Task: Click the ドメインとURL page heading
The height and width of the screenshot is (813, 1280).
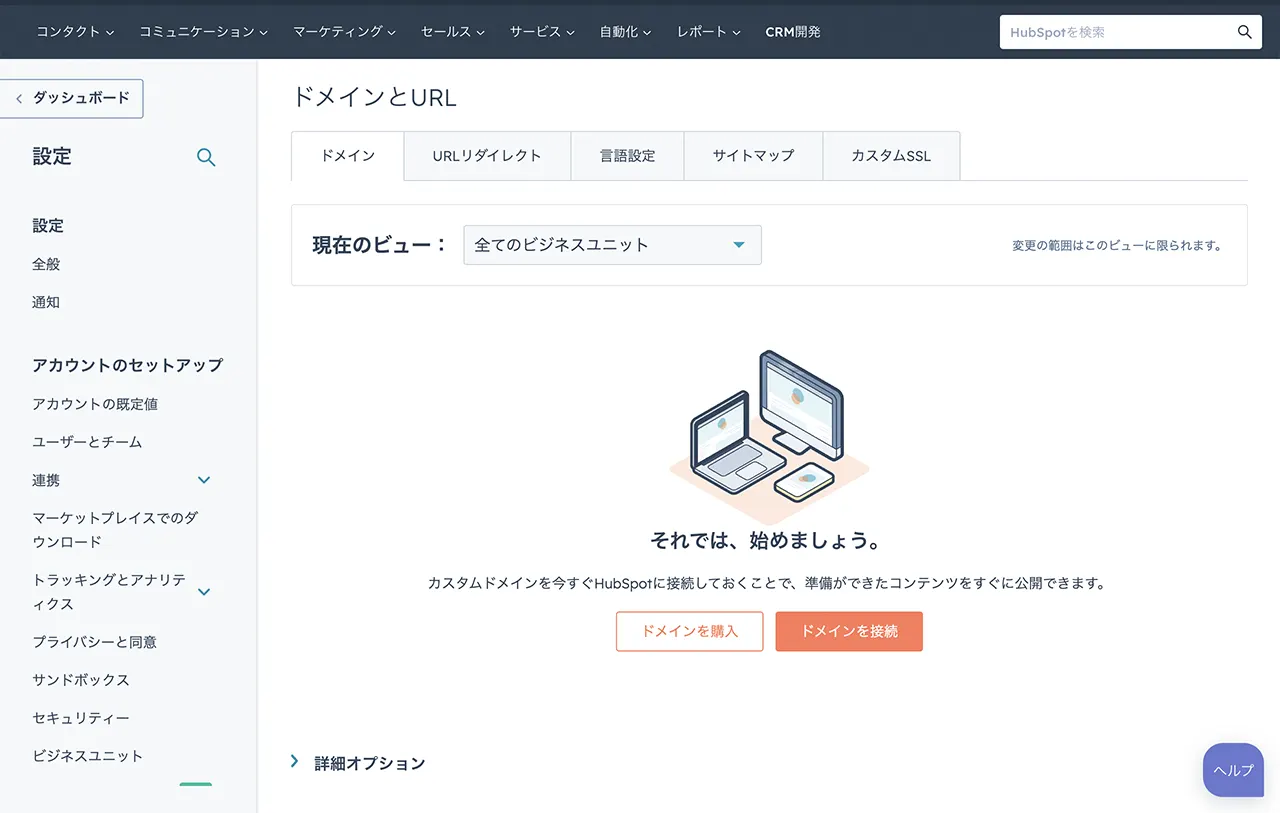Action: [x=374, y=97]
